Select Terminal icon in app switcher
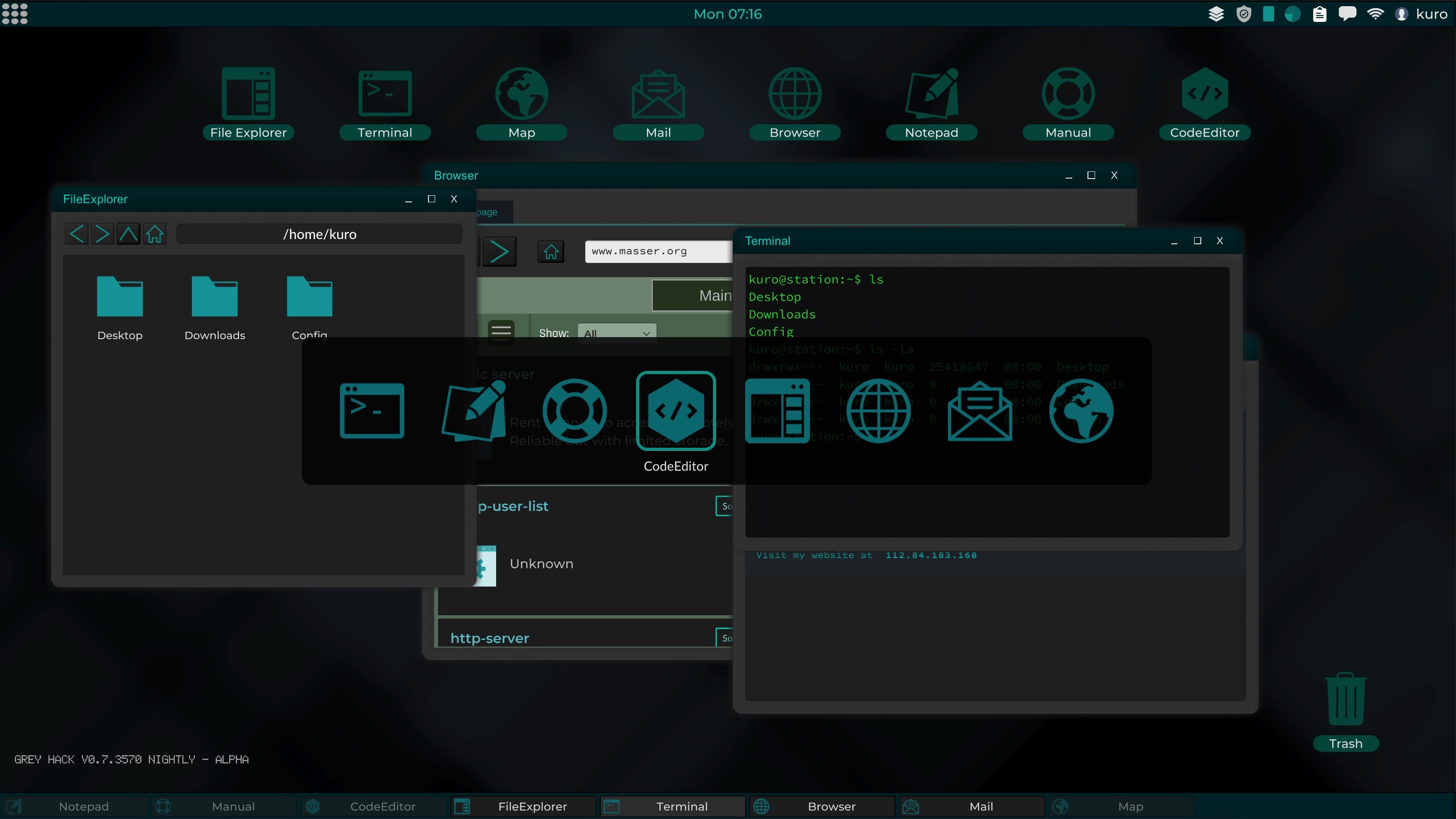 click(x=372, y=410)
